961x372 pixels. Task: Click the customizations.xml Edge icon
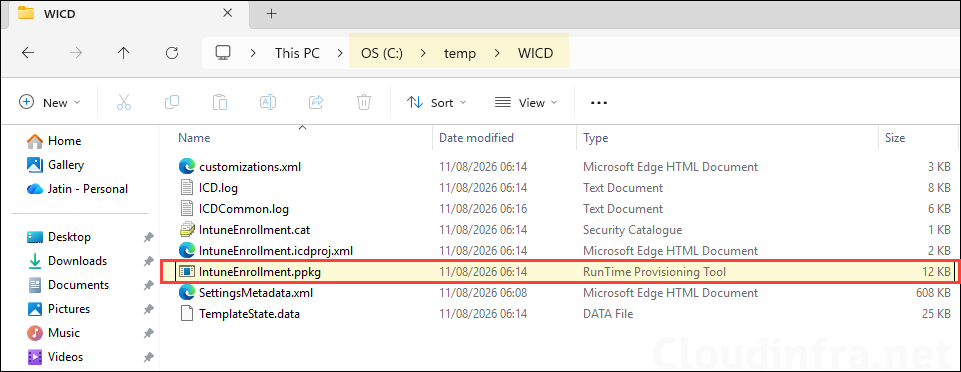[x=186, y=167]
